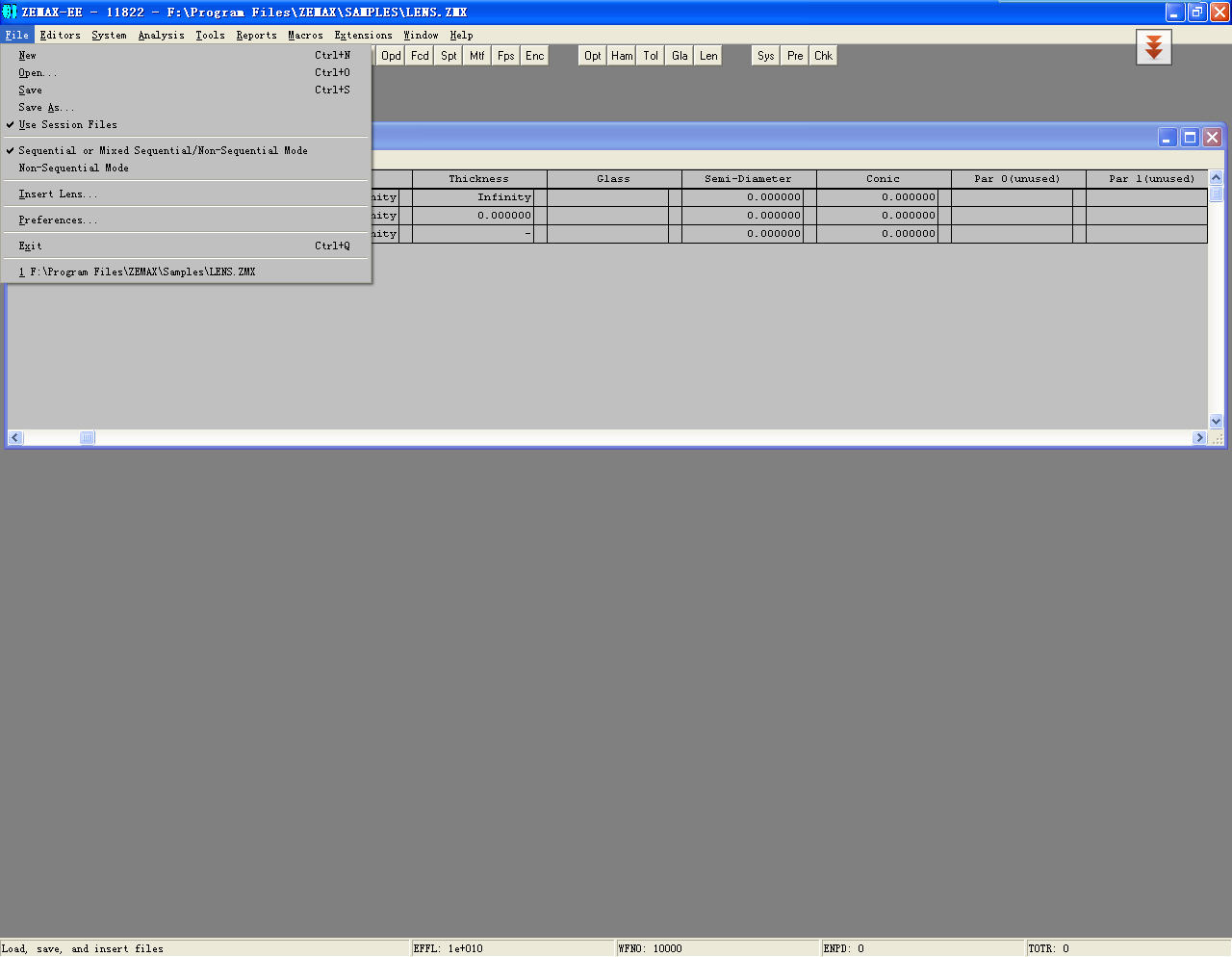Open the Enc encircled energy button
The image size is (1232, 957).
point(535,56)
